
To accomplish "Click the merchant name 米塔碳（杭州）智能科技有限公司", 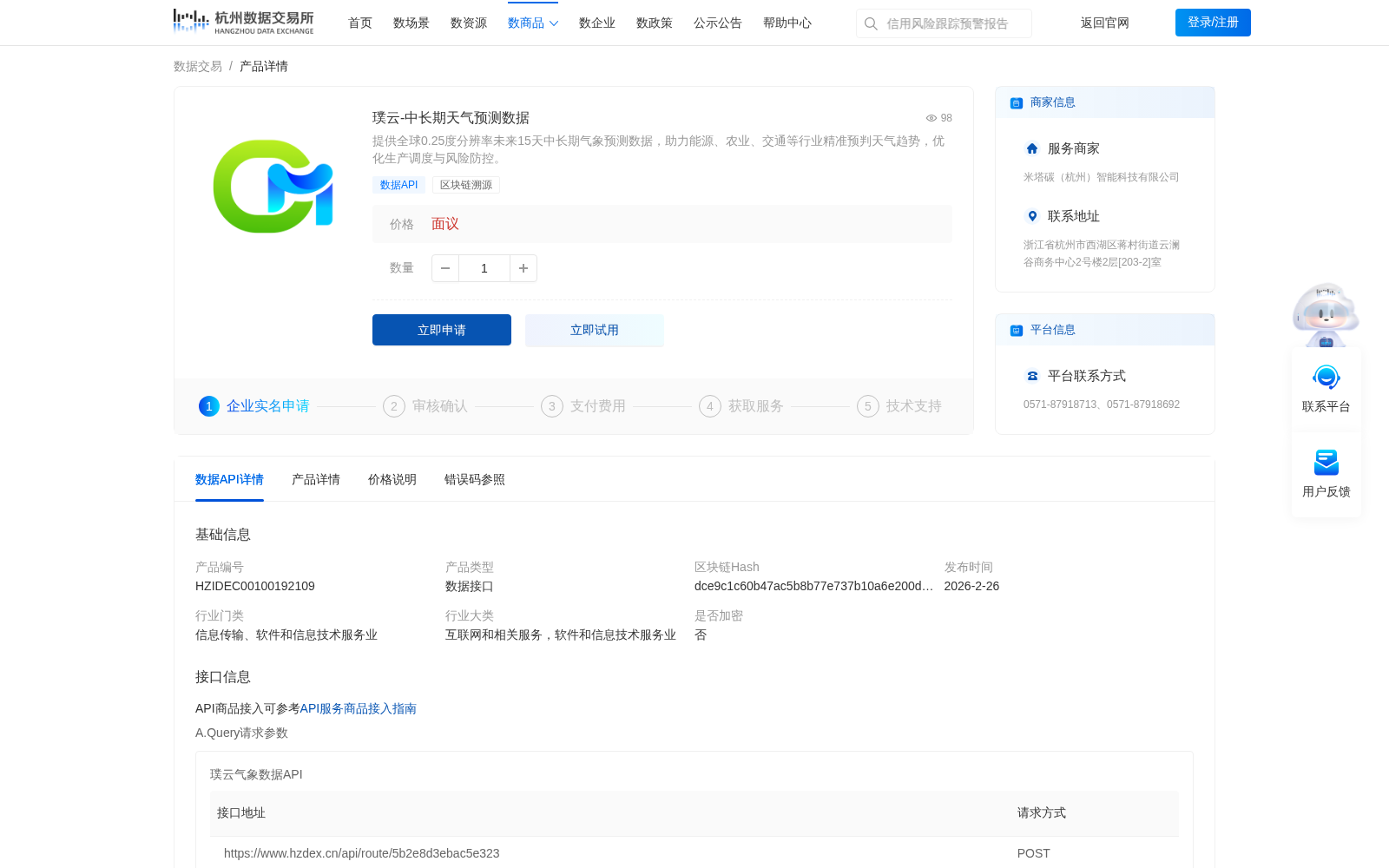I will coord(1102,177).
